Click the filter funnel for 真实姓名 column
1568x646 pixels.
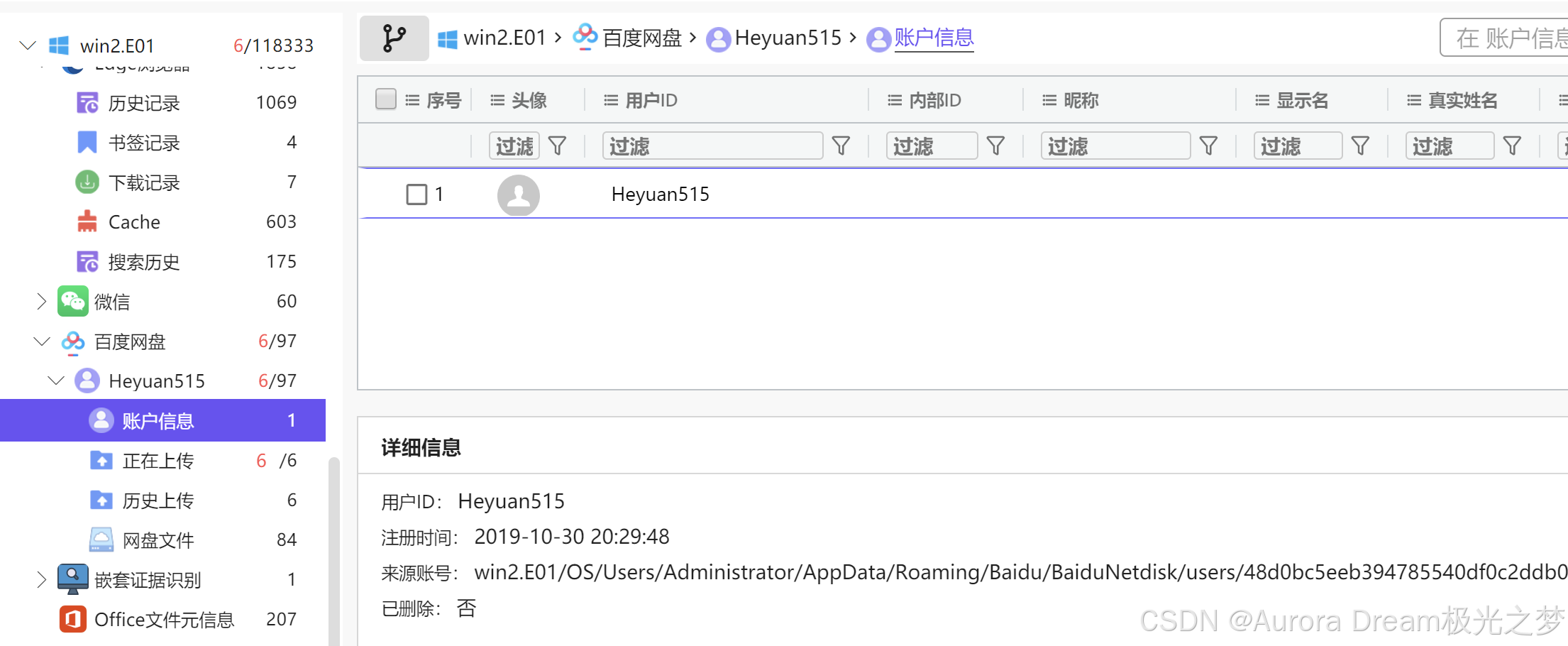coord(1512,146)
